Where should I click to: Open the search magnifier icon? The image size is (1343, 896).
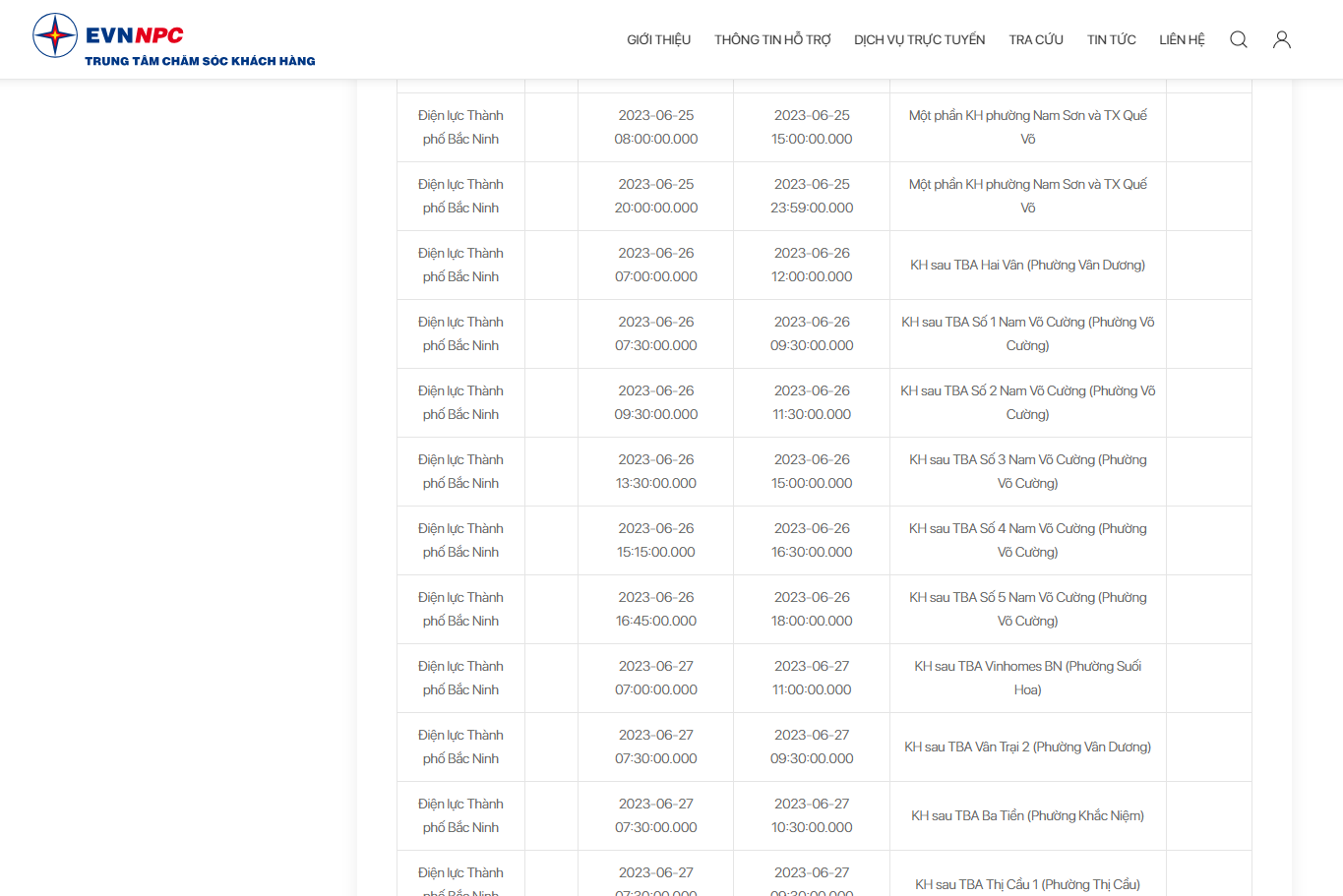[x=1239, y=39]
